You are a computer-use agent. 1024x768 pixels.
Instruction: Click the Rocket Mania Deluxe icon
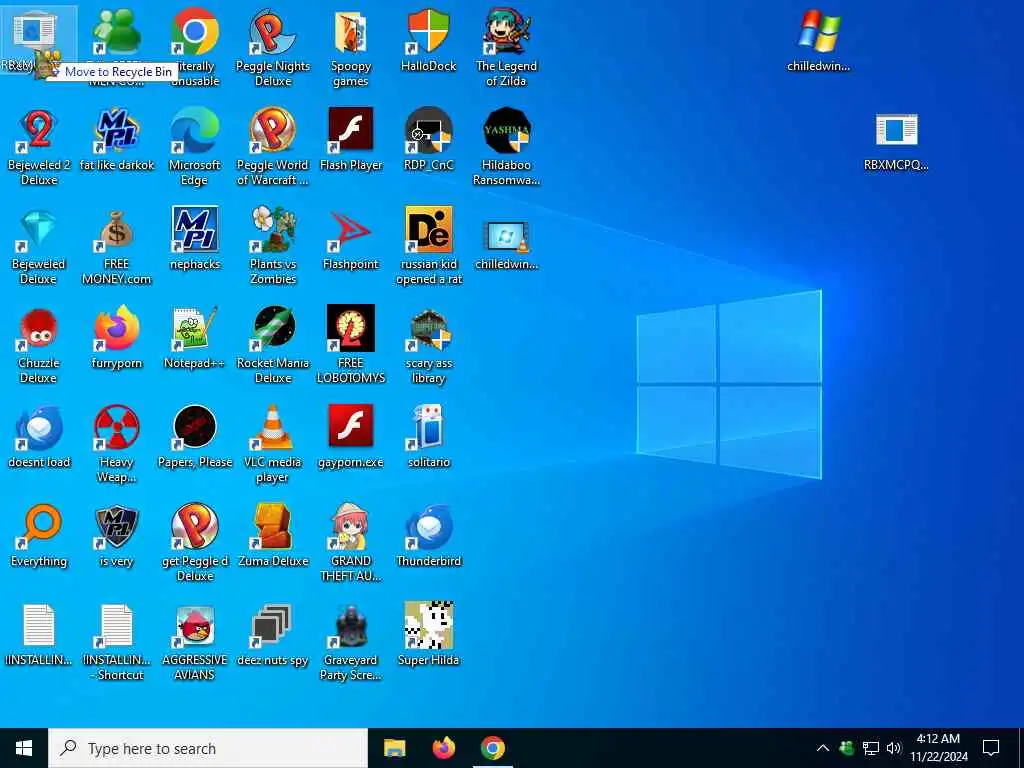pyautogui.click(x=273, y=328)
